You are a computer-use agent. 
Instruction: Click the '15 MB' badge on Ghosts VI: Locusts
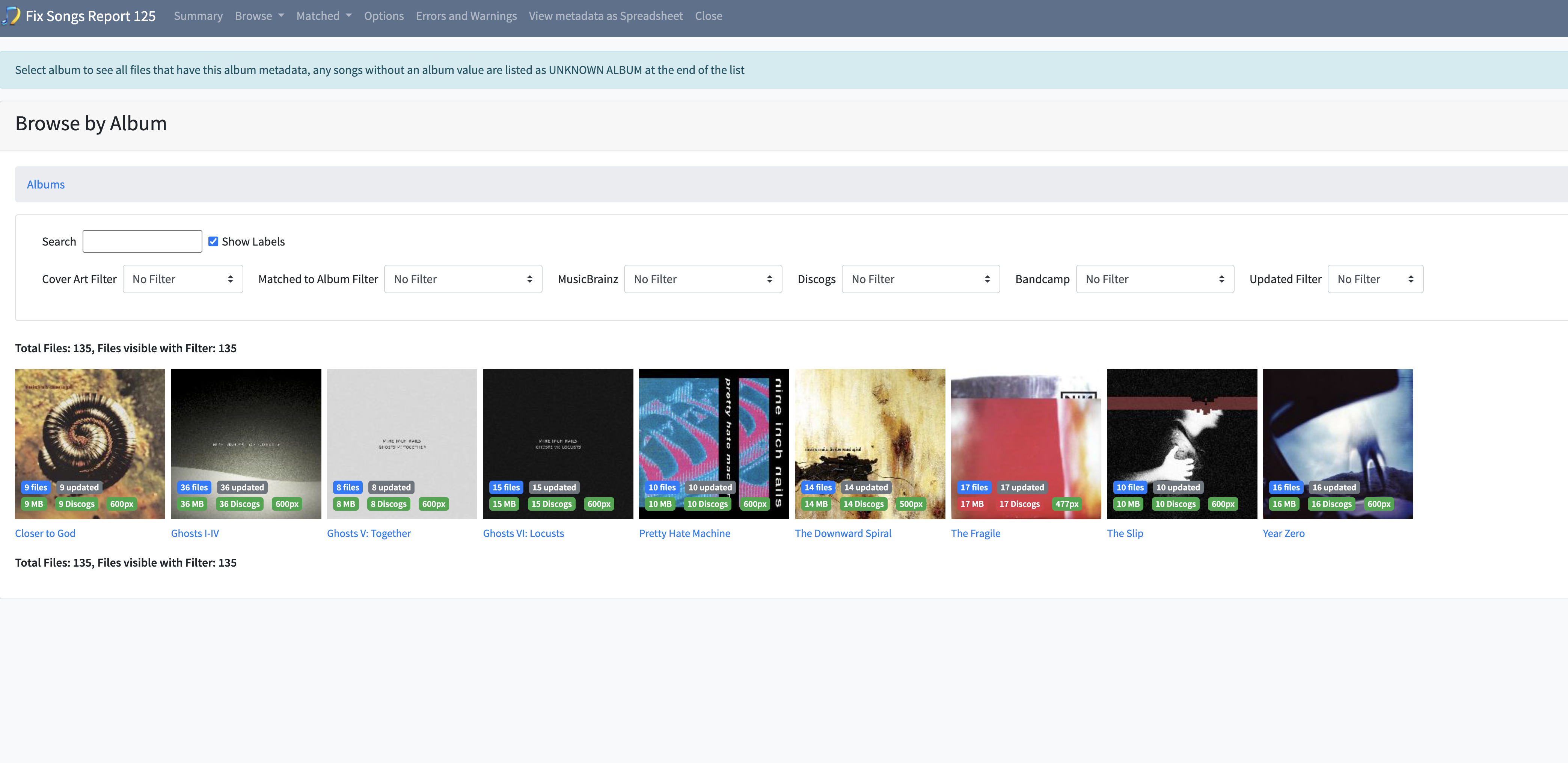[504, 504]
